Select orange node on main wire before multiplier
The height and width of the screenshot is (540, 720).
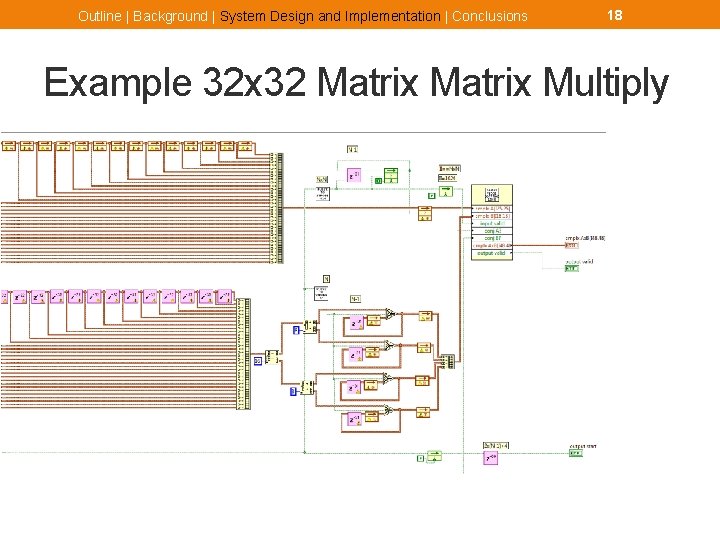tap(425, 214)
